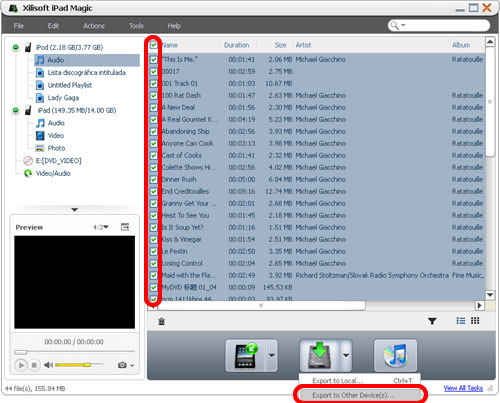Open the iPad Photo node
Image resolution: width=500 pixels, height=403 pixels.
click(x=51, y=148)
